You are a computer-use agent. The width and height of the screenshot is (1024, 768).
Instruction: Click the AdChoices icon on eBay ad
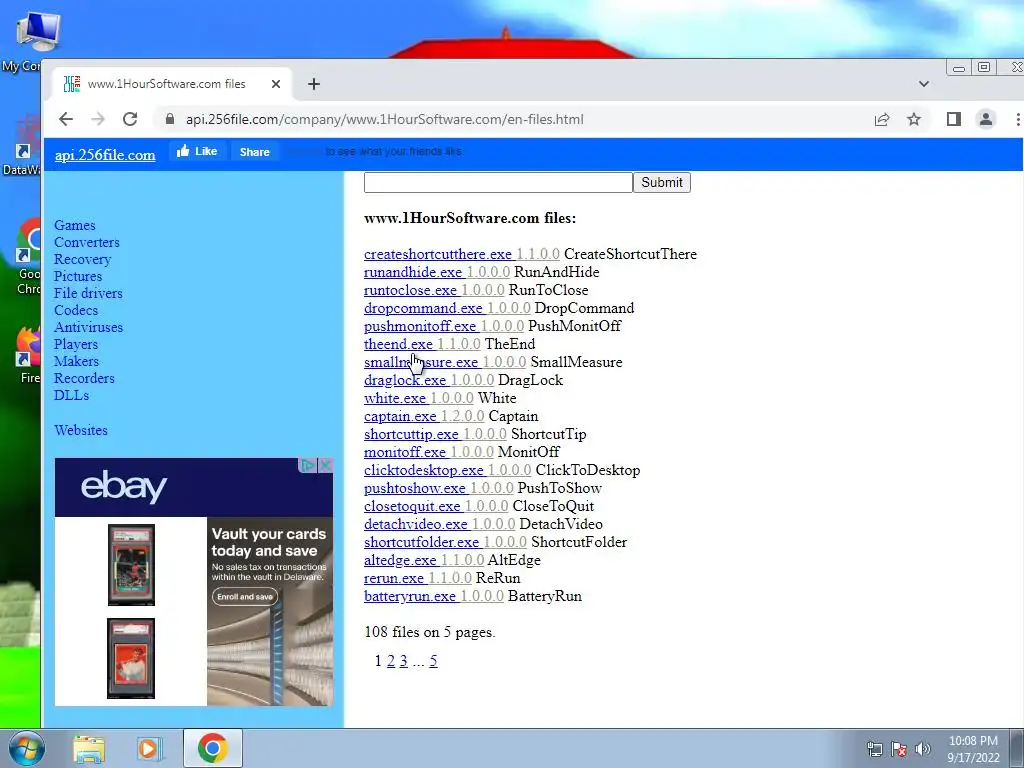pos(308,465)
